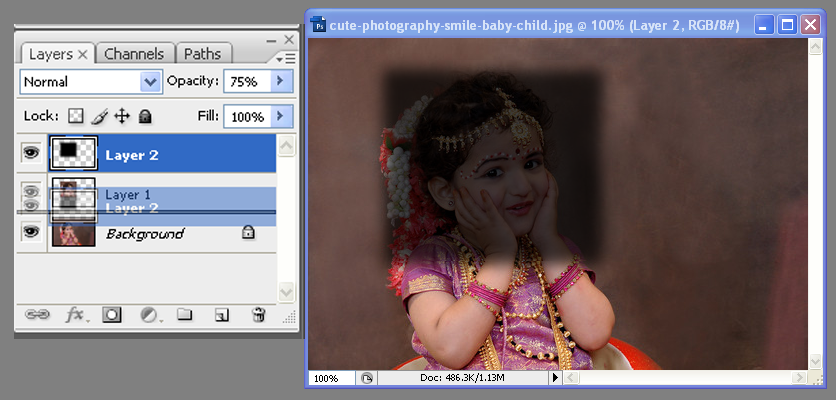
Task: Open the Layers panel options menu
Action: [289, 58]
